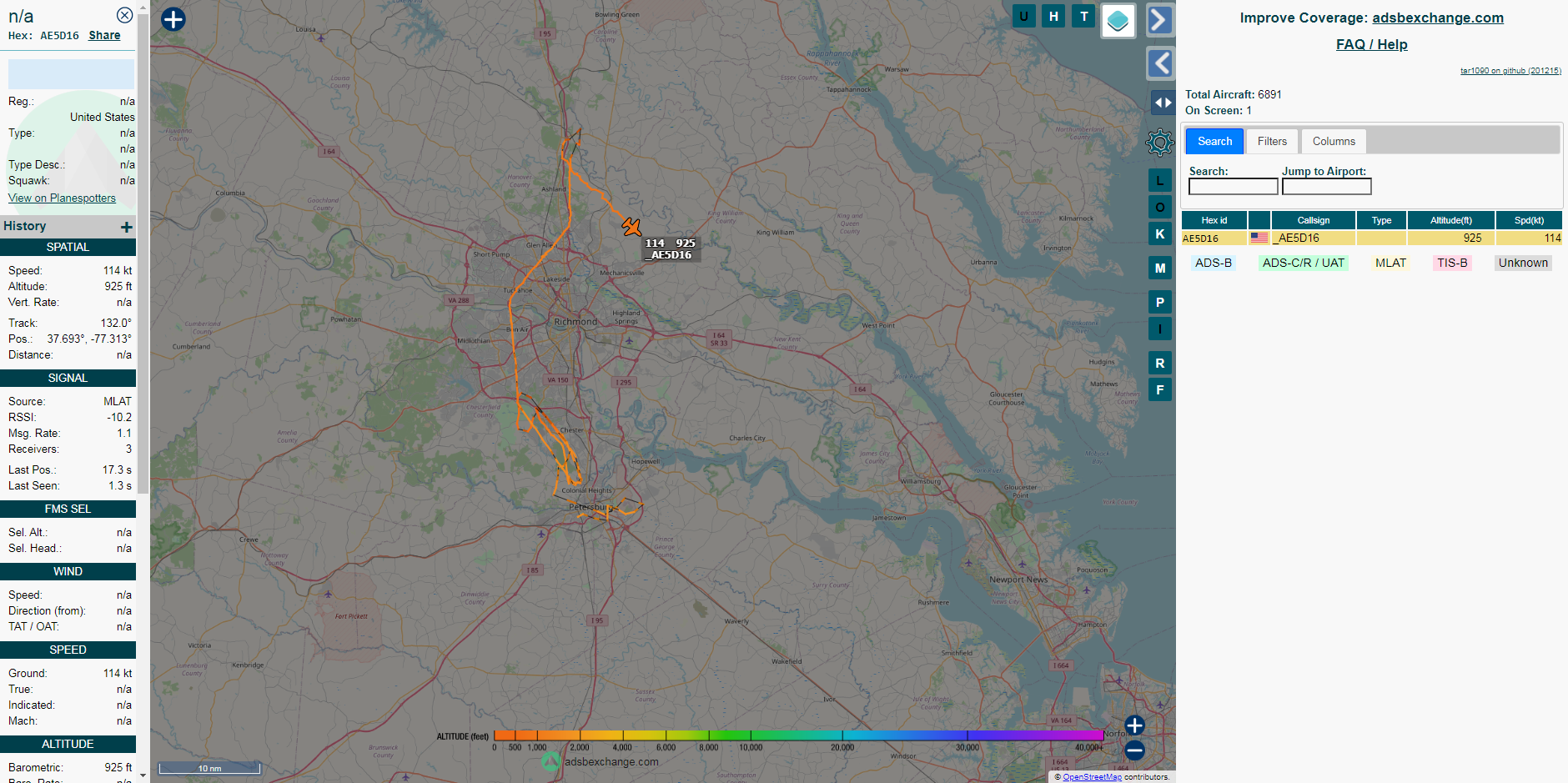
Task: Sort table by Spd(kt) column
Action: (x=1529, y=220)
